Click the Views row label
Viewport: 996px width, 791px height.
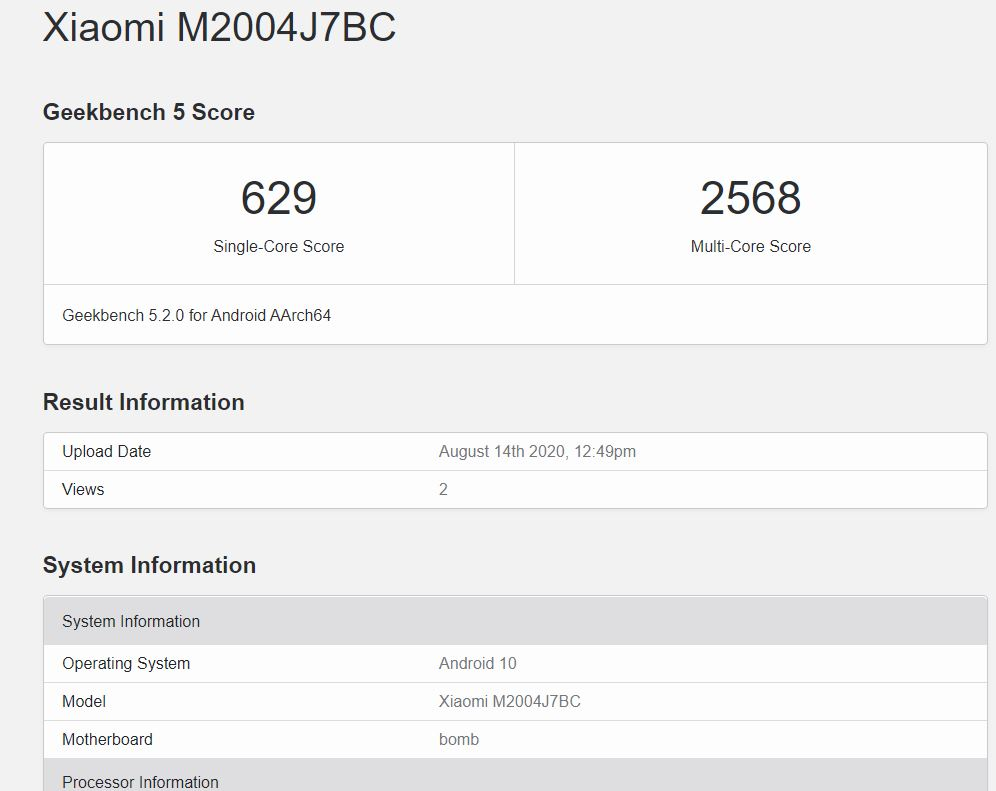pos(83,489)
